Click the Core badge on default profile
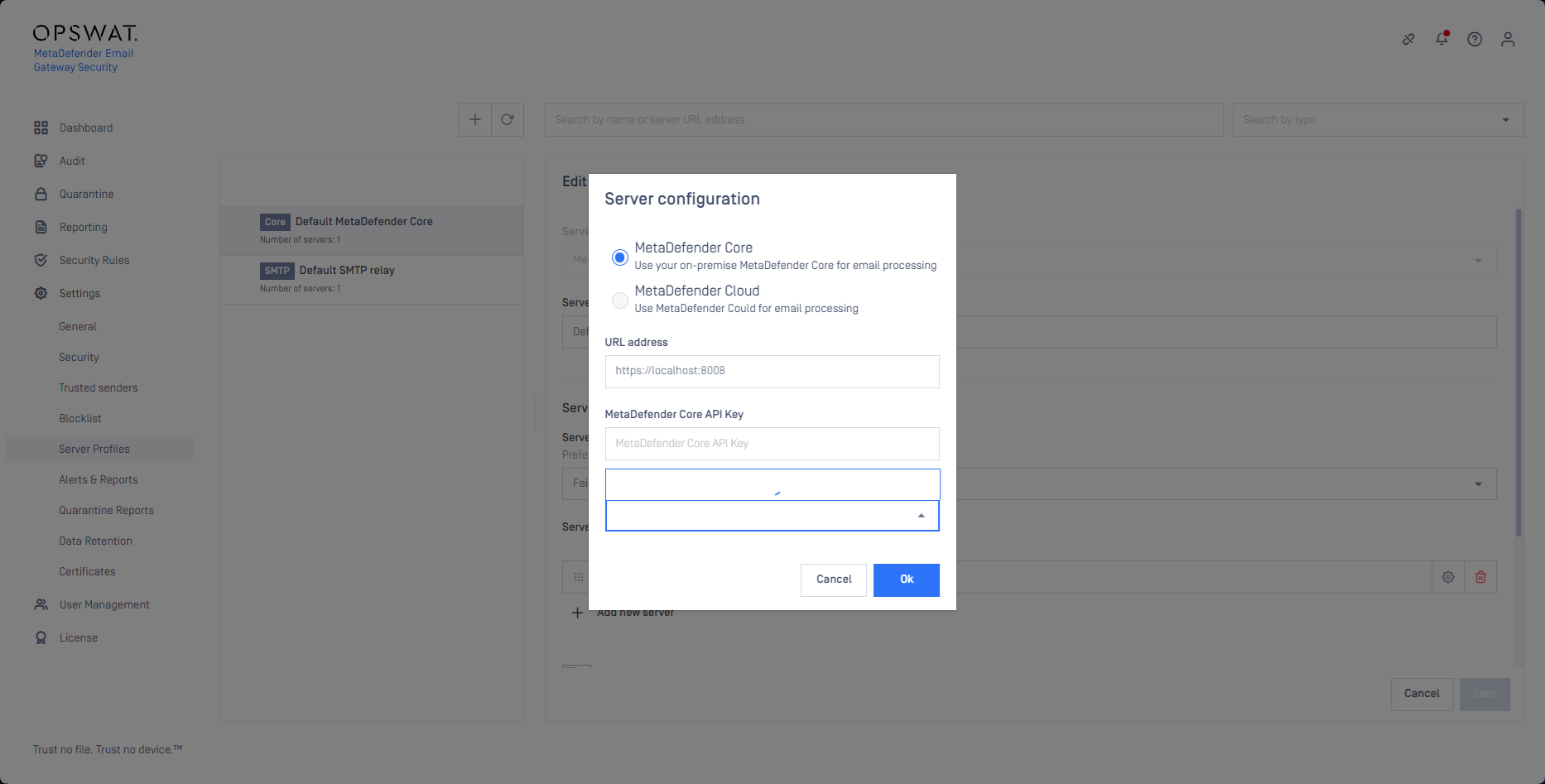Screen dimensions: 1545x784 click(x=275, y=222)
